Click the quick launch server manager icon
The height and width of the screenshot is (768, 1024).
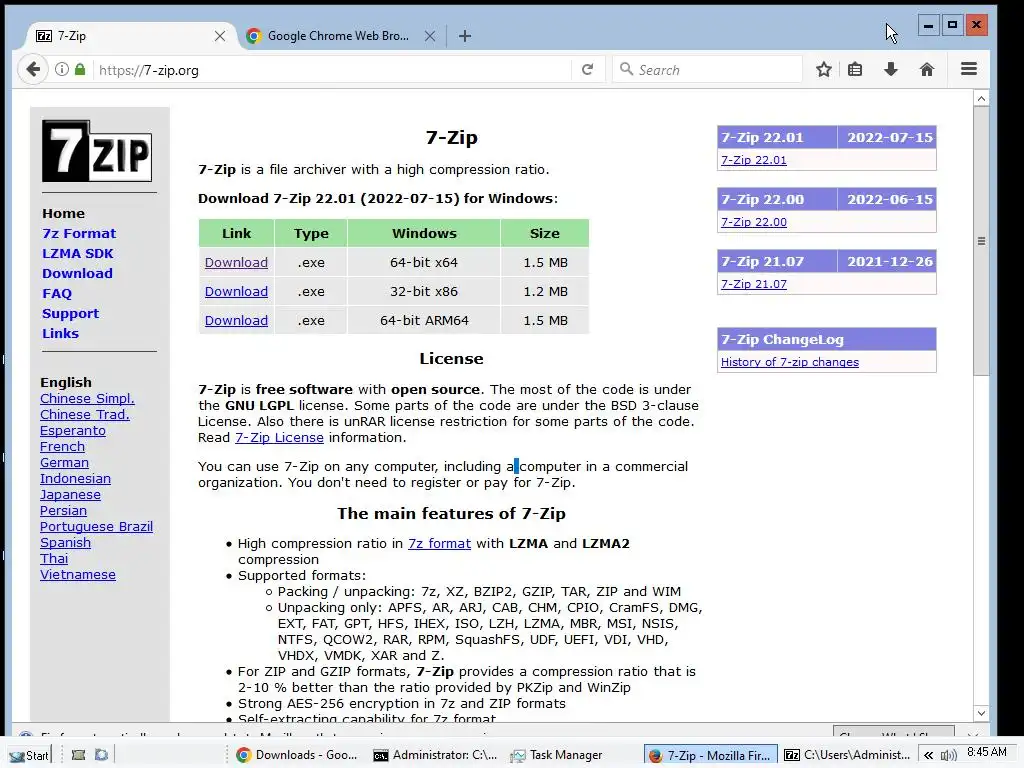[78, 755]
